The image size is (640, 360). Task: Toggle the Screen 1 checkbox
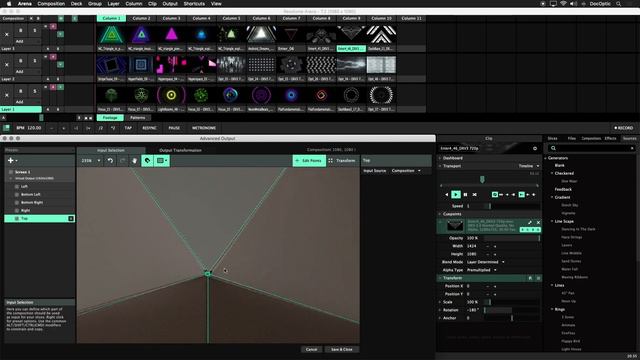[x=11, y=172]
